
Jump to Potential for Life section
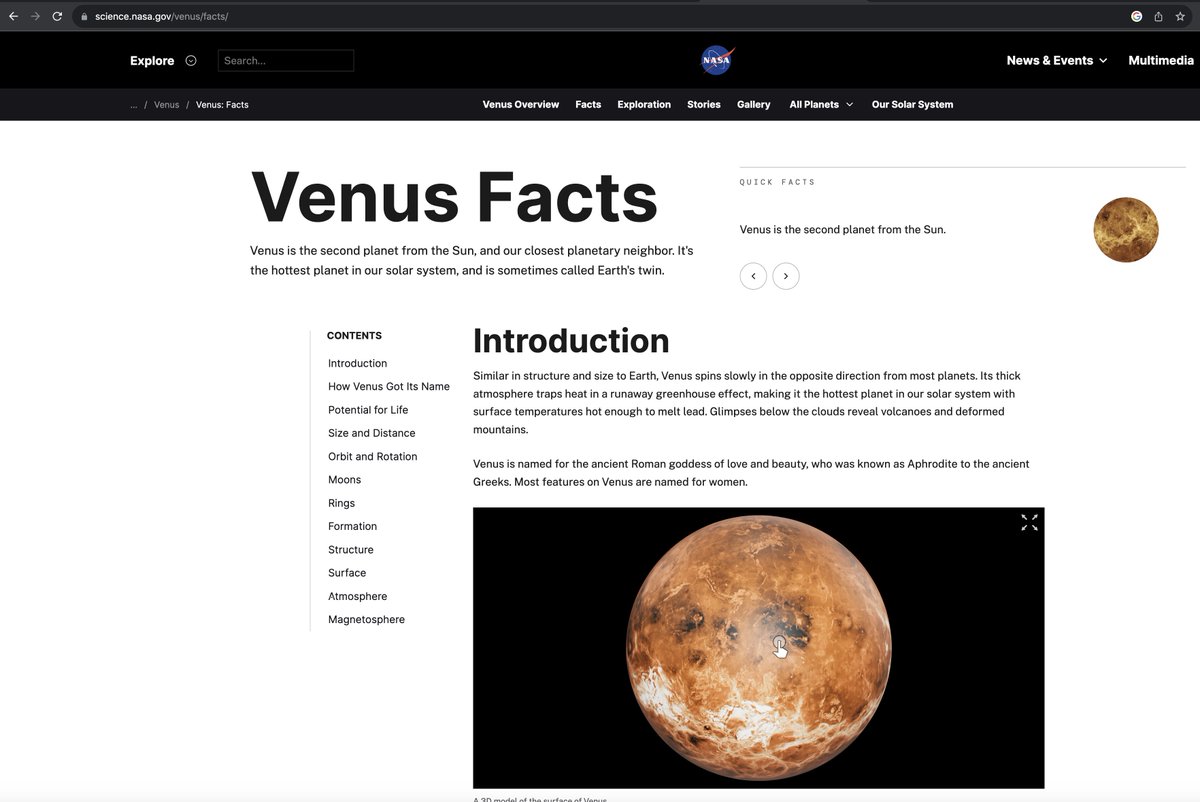[x=368, y=410]
